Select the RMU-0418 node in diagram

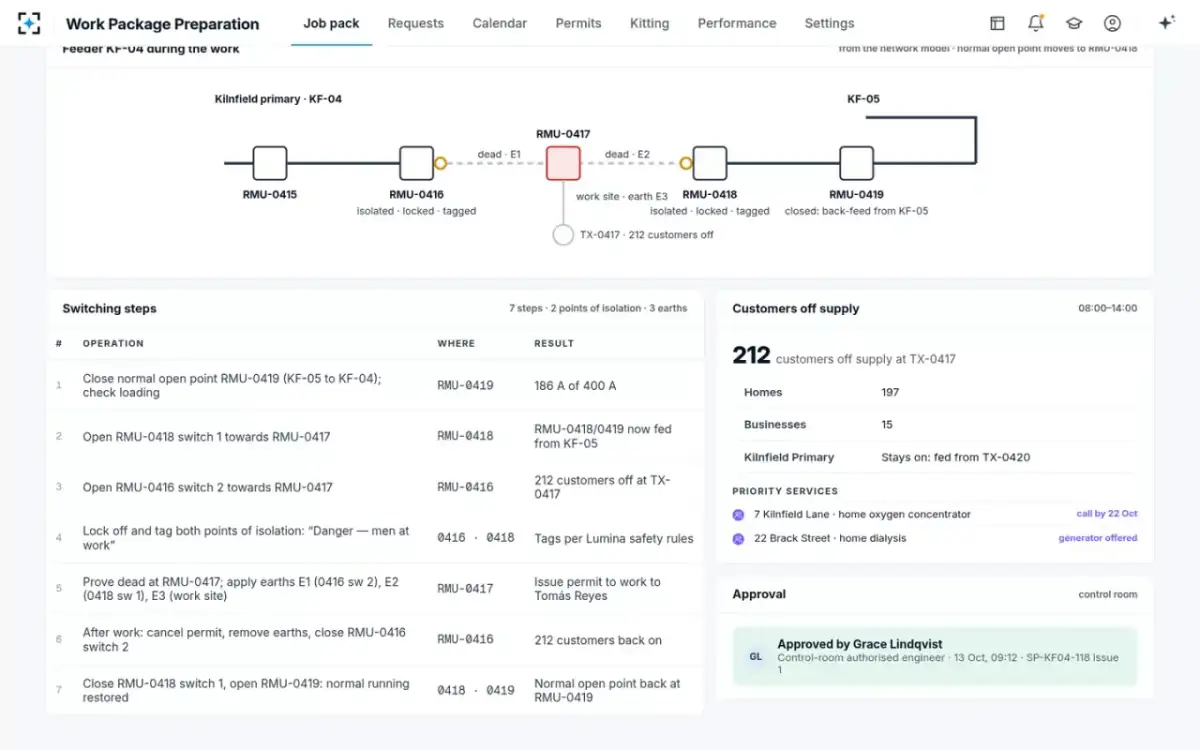click(x=709, y=163)
